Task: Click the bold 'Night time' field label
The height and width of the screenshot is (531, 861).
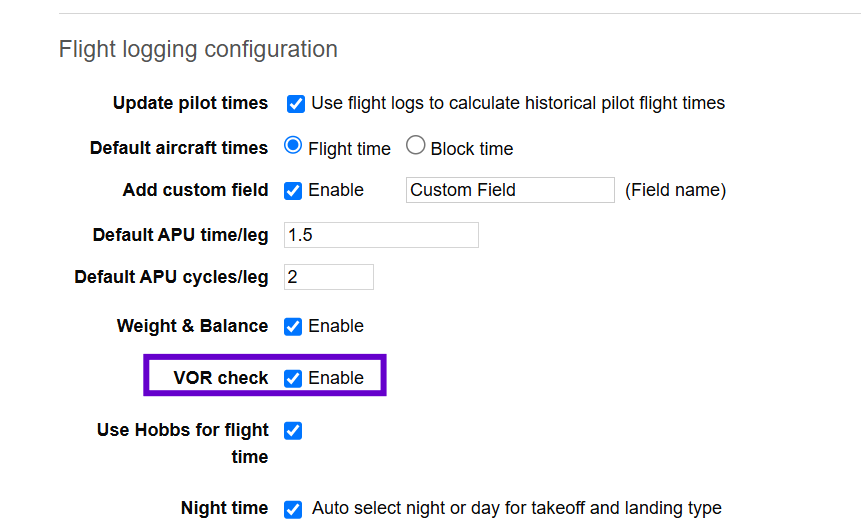Action: [x=224, y=508]
